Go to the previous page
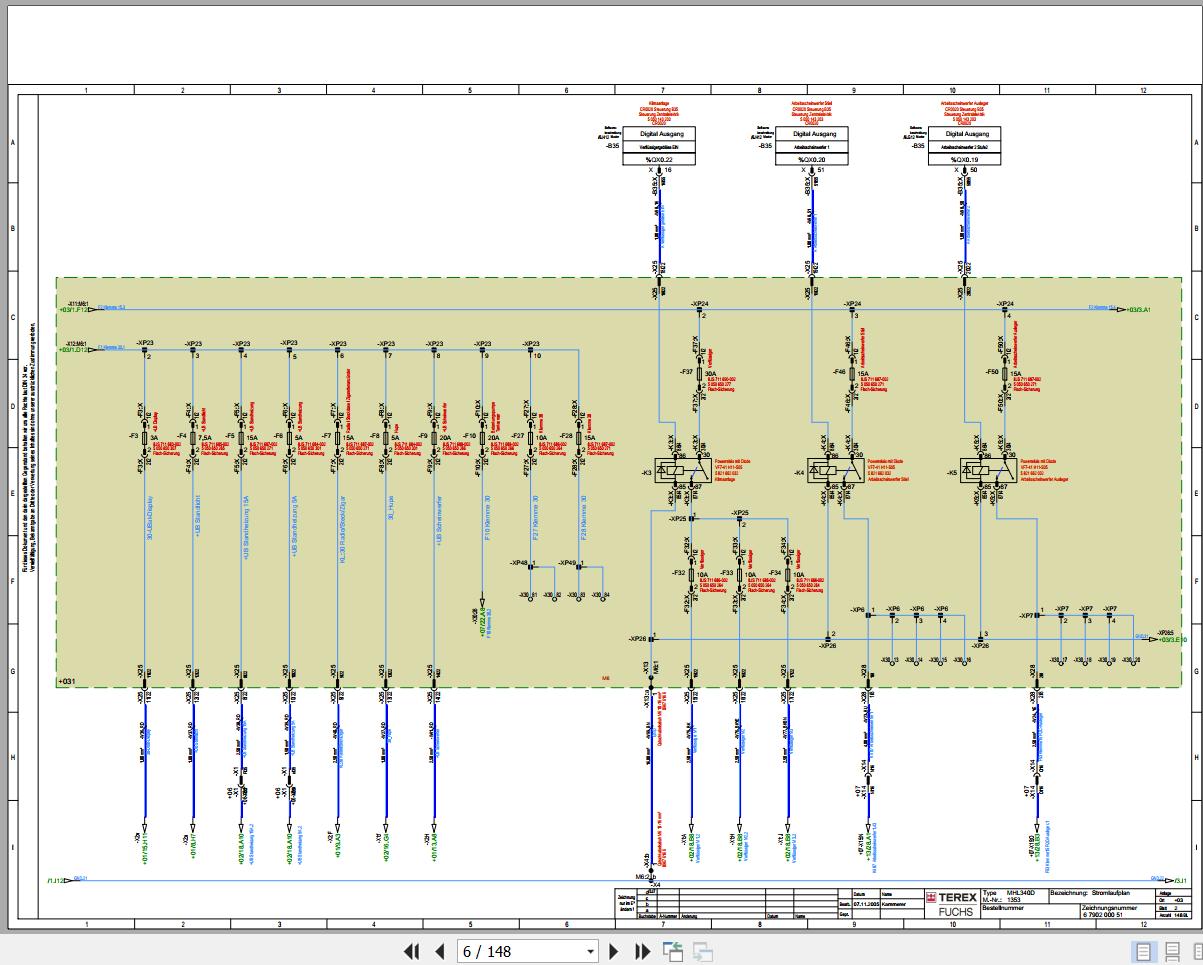 click(439, 951)
